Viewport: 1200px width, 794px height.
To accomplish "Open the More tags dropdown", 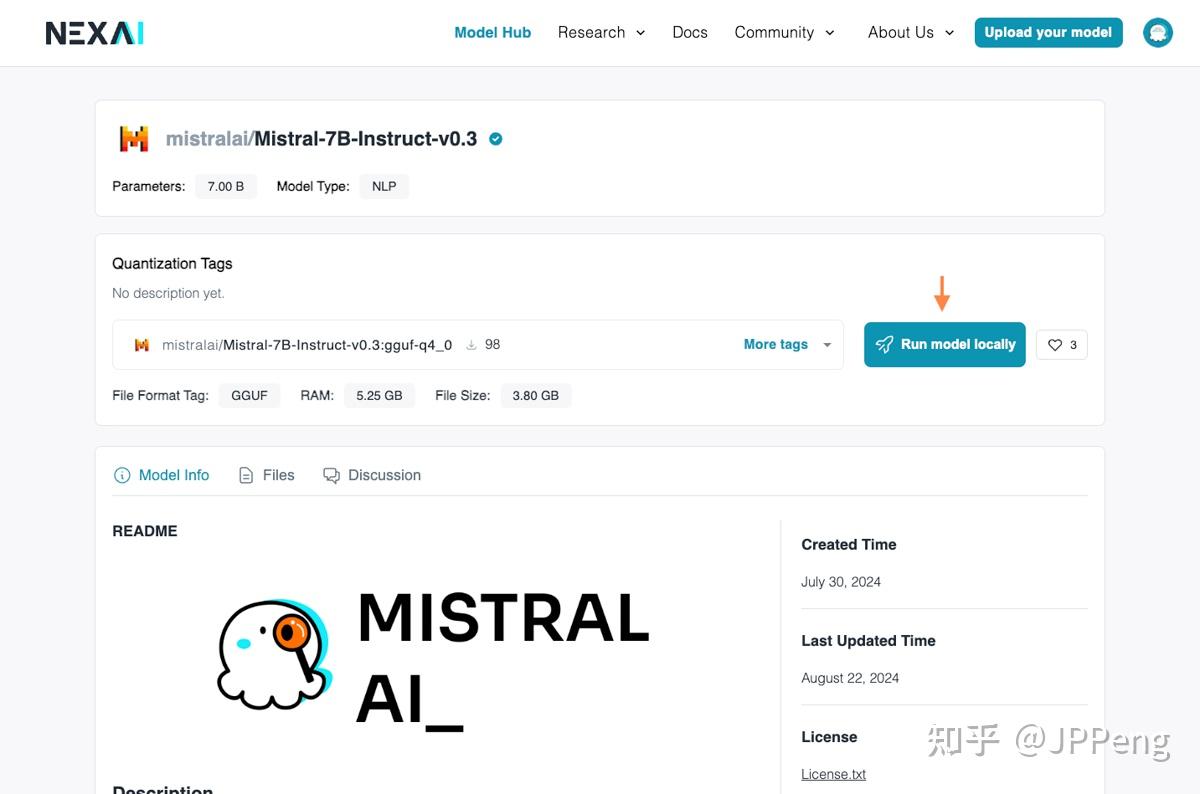I will coord(786,344).
